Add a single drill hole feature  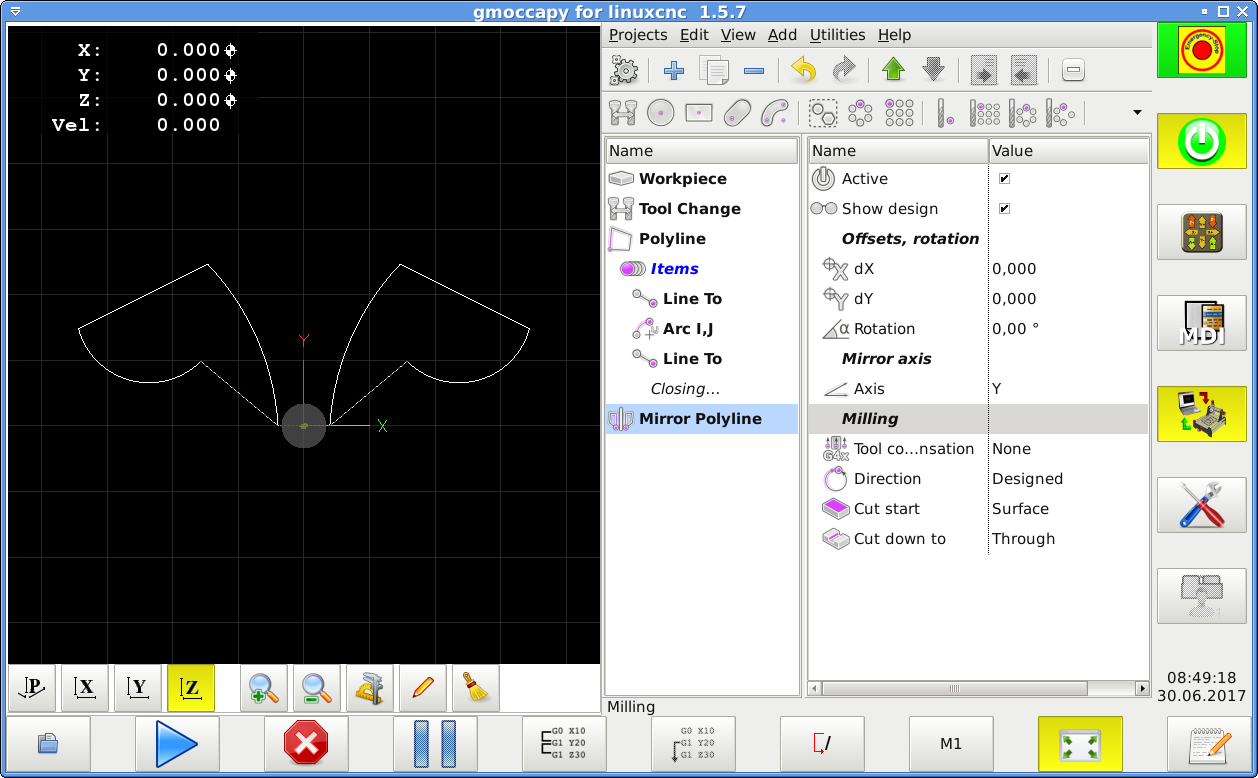[x=946, y=113]
